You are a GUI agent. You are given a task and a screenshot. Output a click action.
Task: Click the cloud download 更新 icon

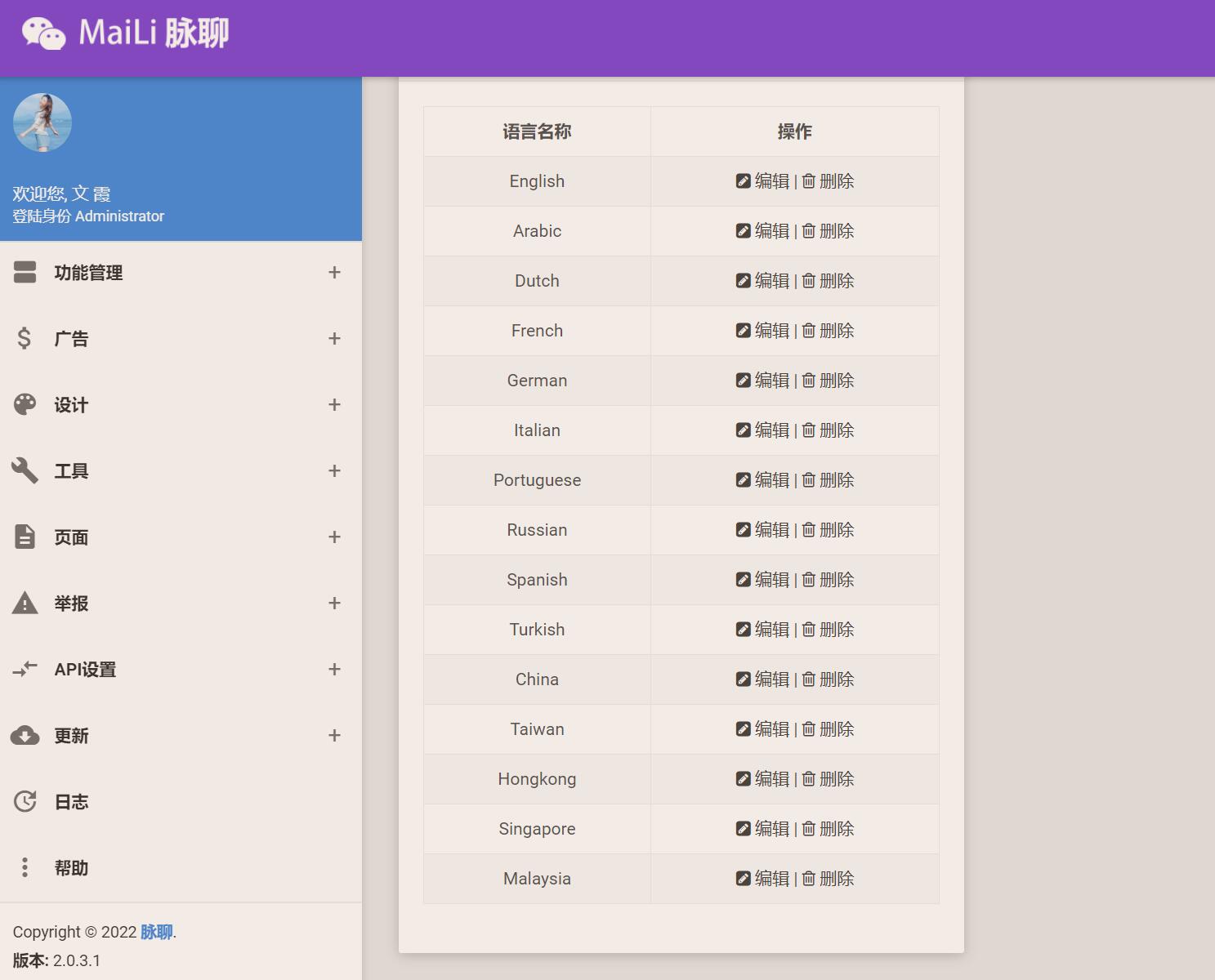coord(25,735)
